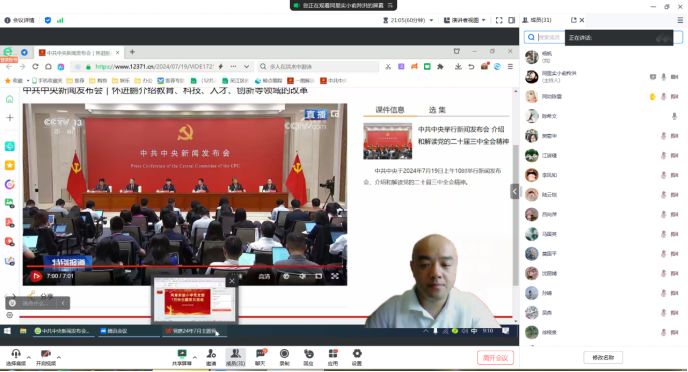Switch to the 选集 tab
Screen dimensions: 688x372
click(437, 110)
